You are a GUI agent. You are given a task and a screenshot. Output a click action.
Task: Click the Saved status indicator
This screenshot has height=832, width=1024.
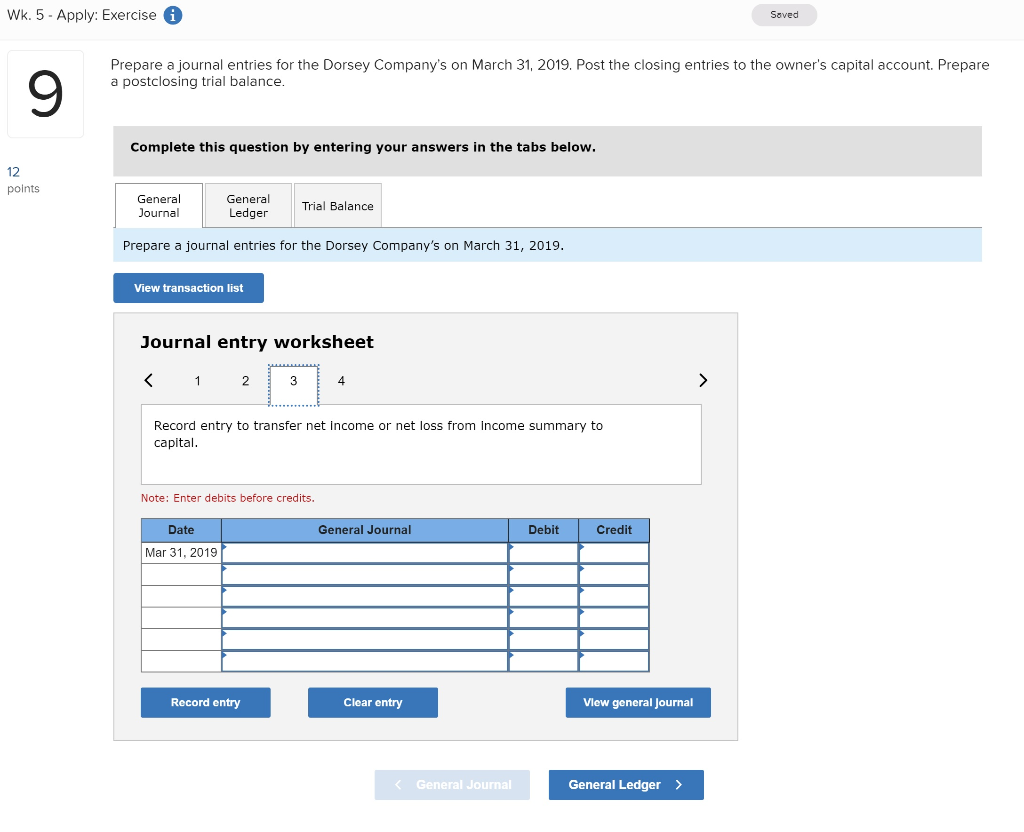click(784, 15)
